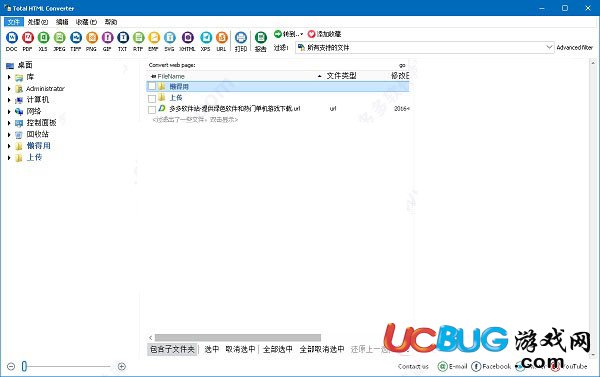Click the 打印 print icon
Image resolution: width=600 pixels, height=377 pixels.
click(x=241, y=41)
